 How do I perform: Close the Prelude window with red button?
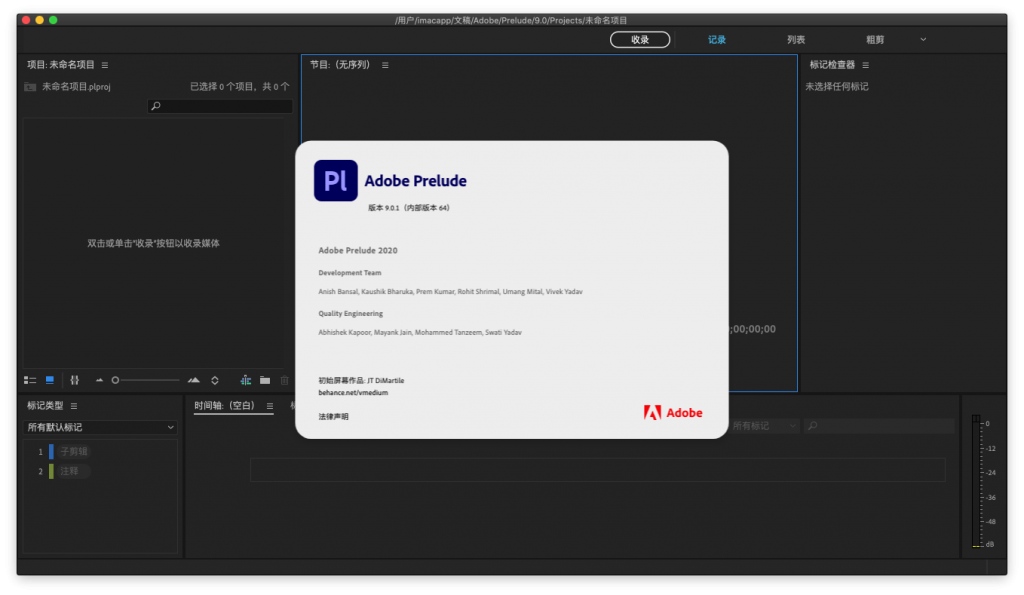pyautogui.click(x=26, y=20)
